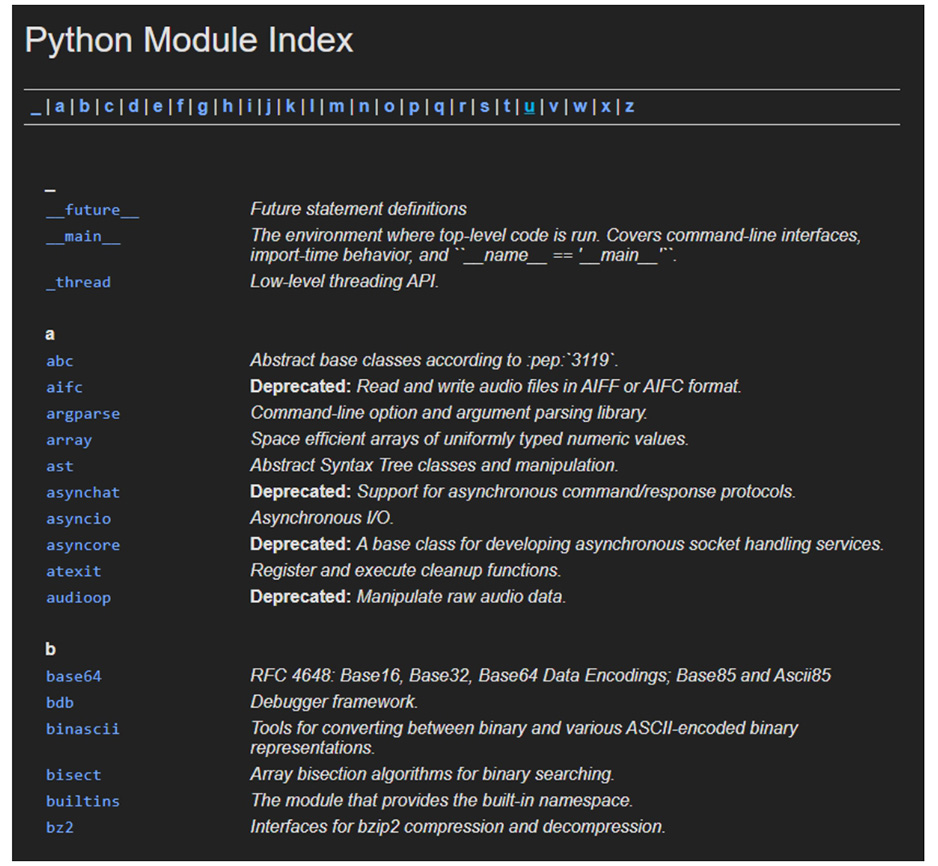Open the argparse module documentation

83,413
